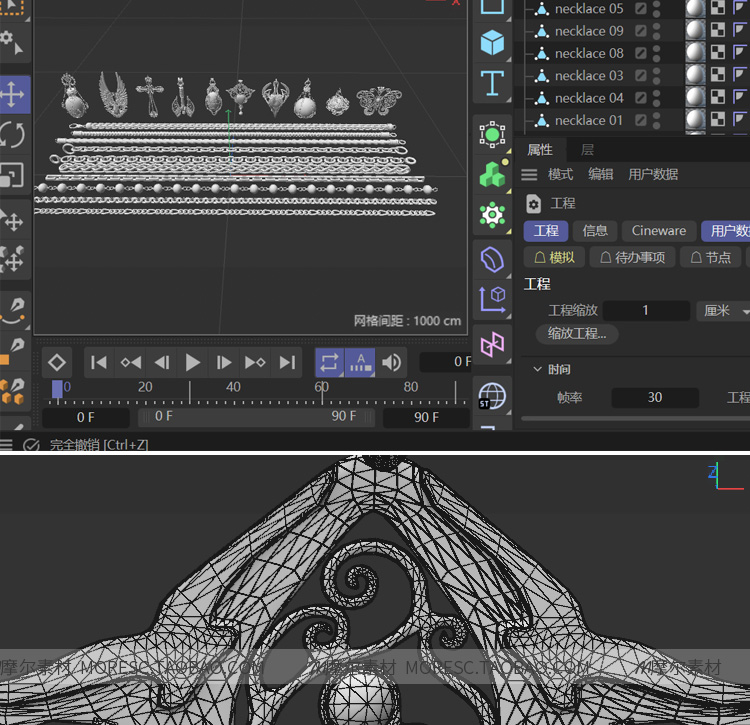Screen dimensions: 750x725
Task: Select necklace 08 in object list
Action: [x=589, y=54]
